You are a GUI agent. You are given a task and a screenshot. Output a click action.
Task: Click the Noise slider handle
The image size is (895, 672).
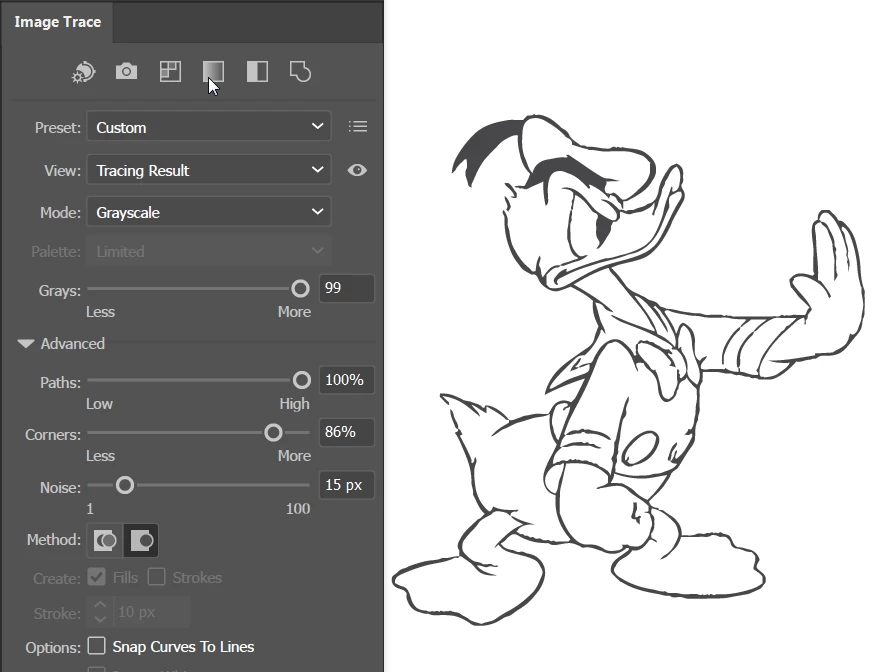[x=124, y=485]
